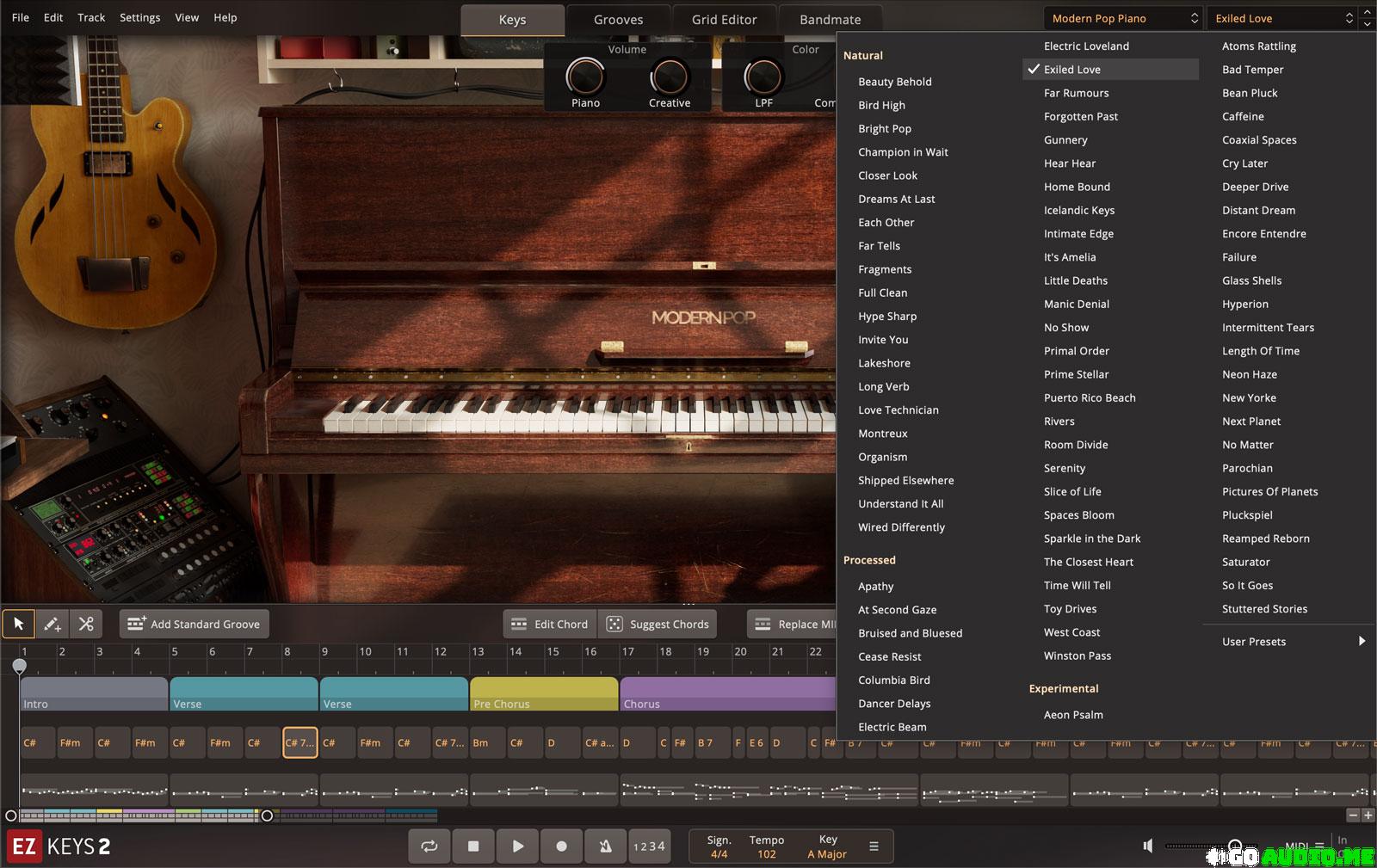Open the Settings menu
1377x868 pixels.
pyautogui.click(x=139, y=17)
